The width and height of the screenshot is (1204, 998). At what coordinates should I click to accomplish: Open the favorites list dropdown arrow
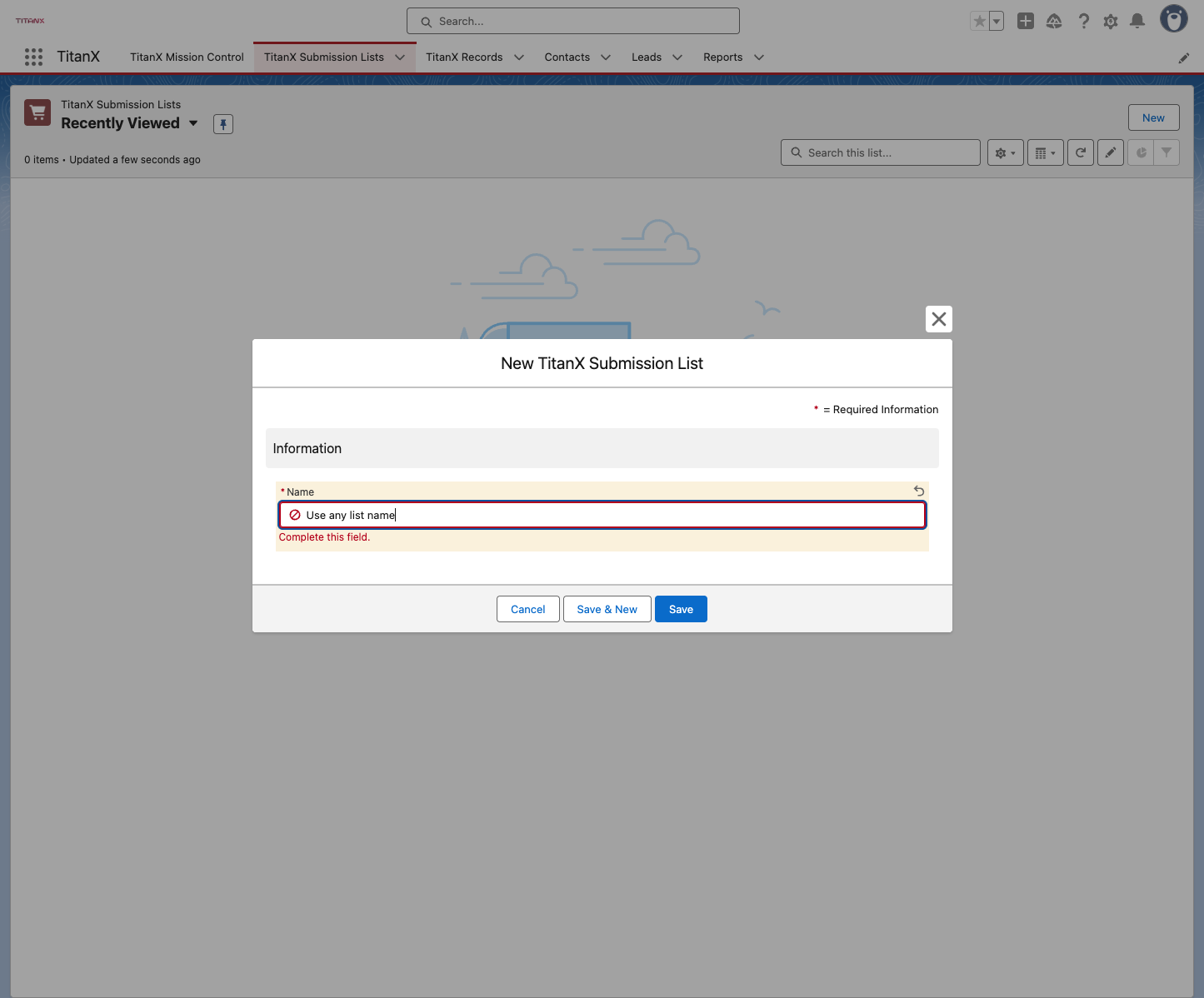(997, 21)
